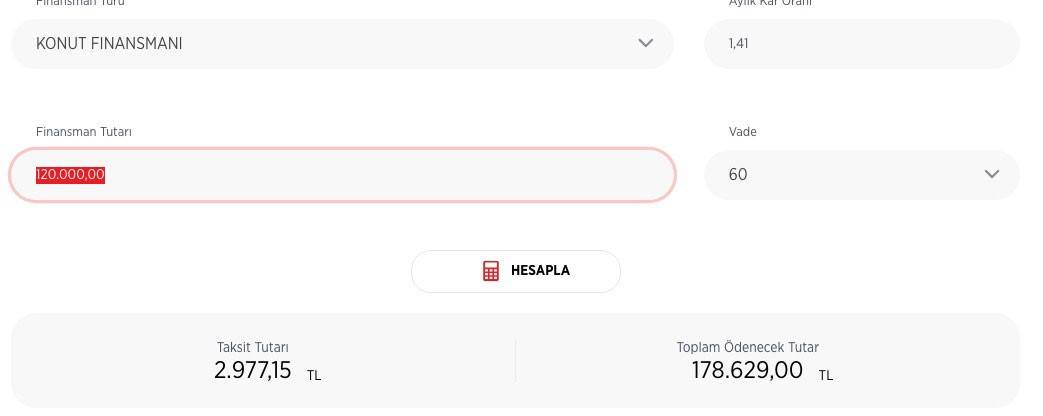Open the Vade dropdown showing 60
This screenshot has height=416, width=1043.
click(x=862, y=174)
